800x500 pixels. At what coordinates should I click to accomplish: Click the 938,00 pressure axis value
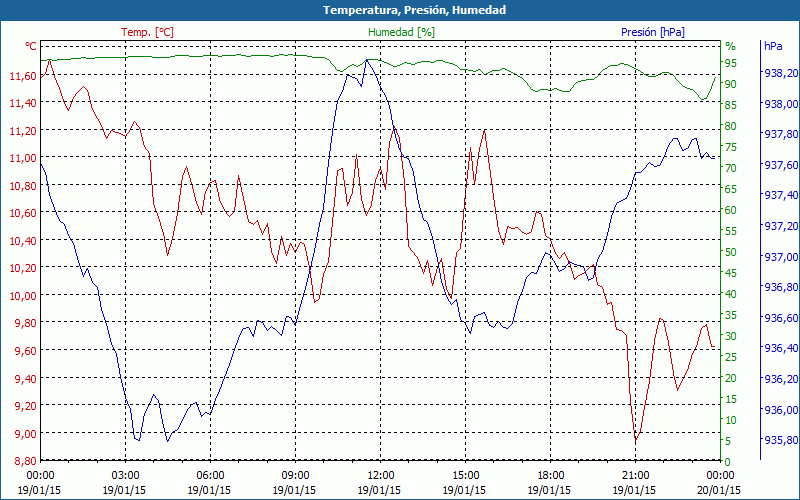click(781, 104)
